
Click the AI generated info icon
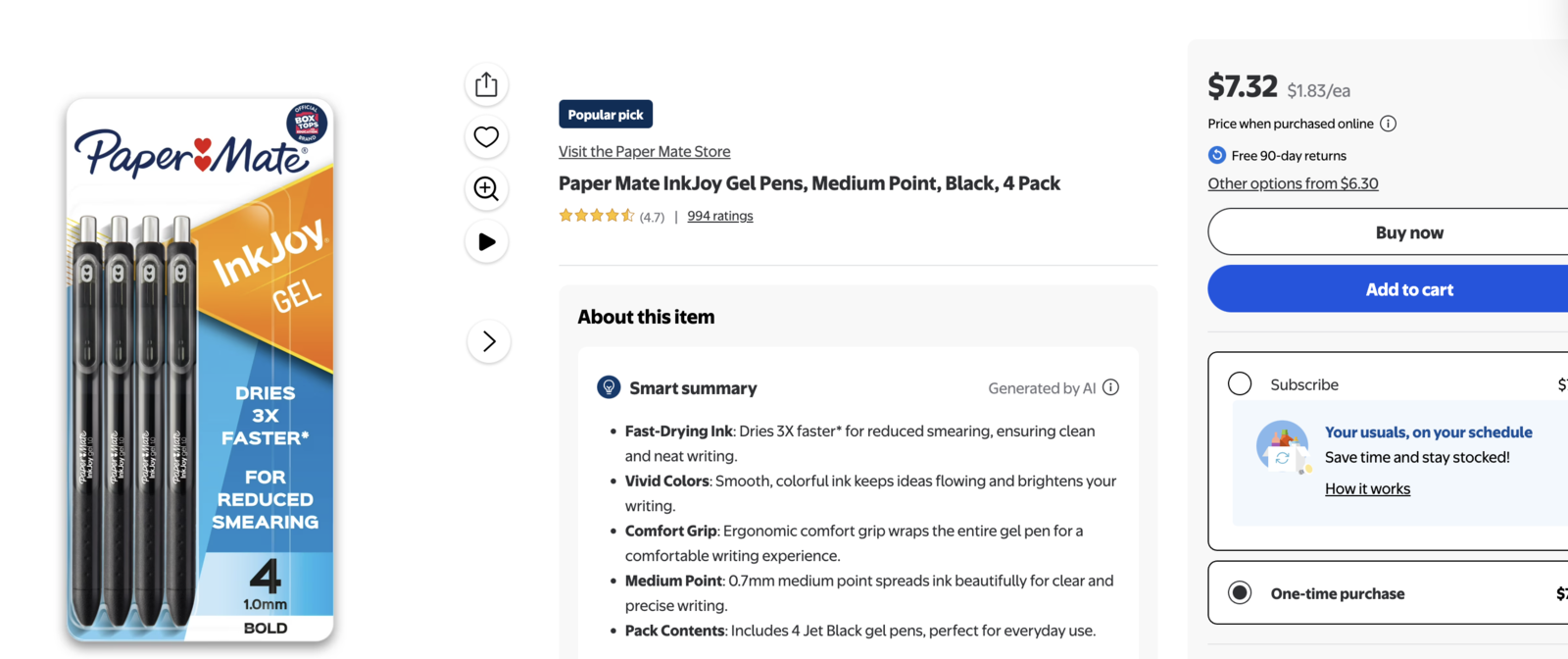click(1110, 387)
